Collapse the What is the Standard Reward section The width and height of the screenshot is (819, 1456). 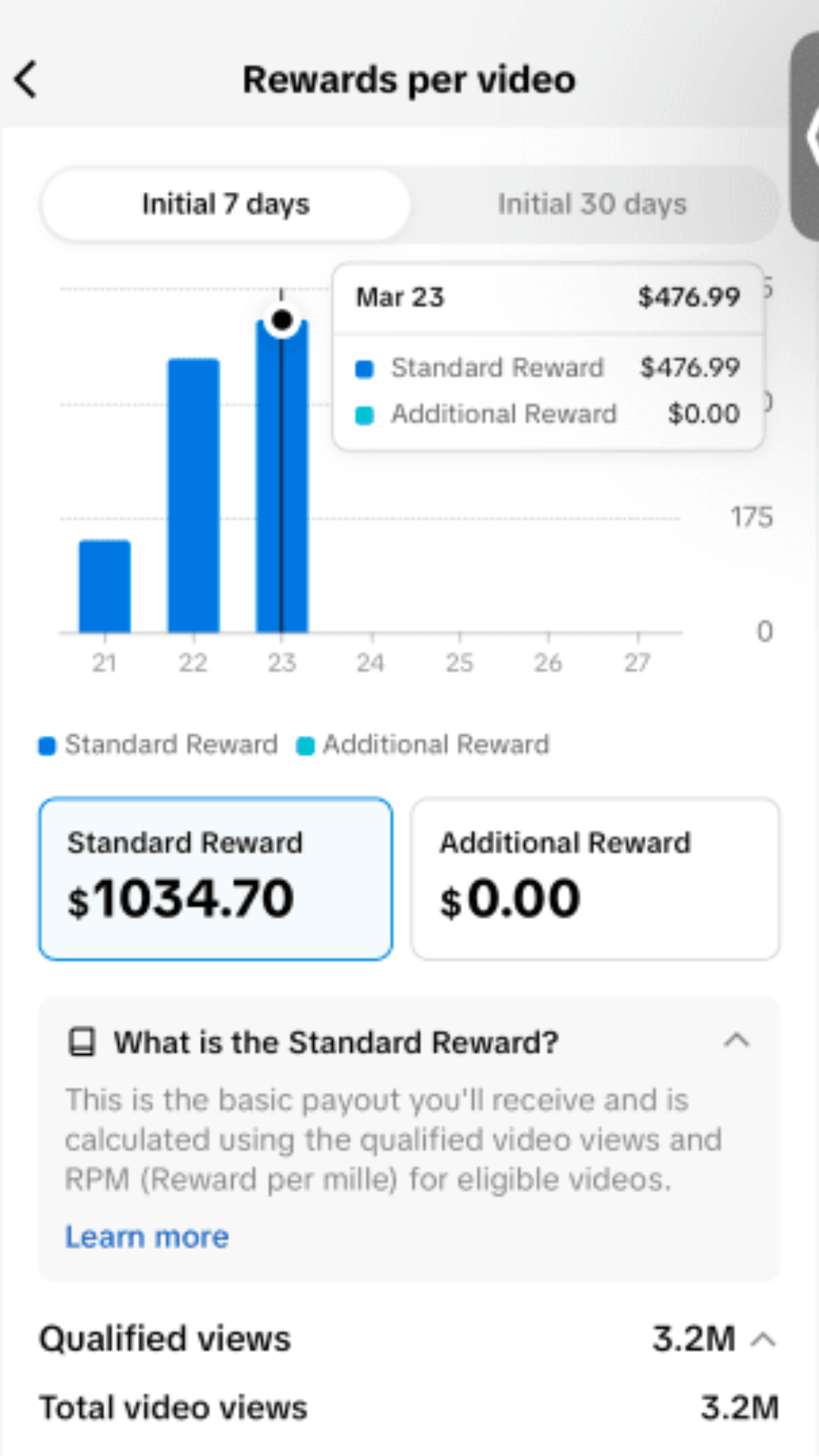pos(736,1040)
